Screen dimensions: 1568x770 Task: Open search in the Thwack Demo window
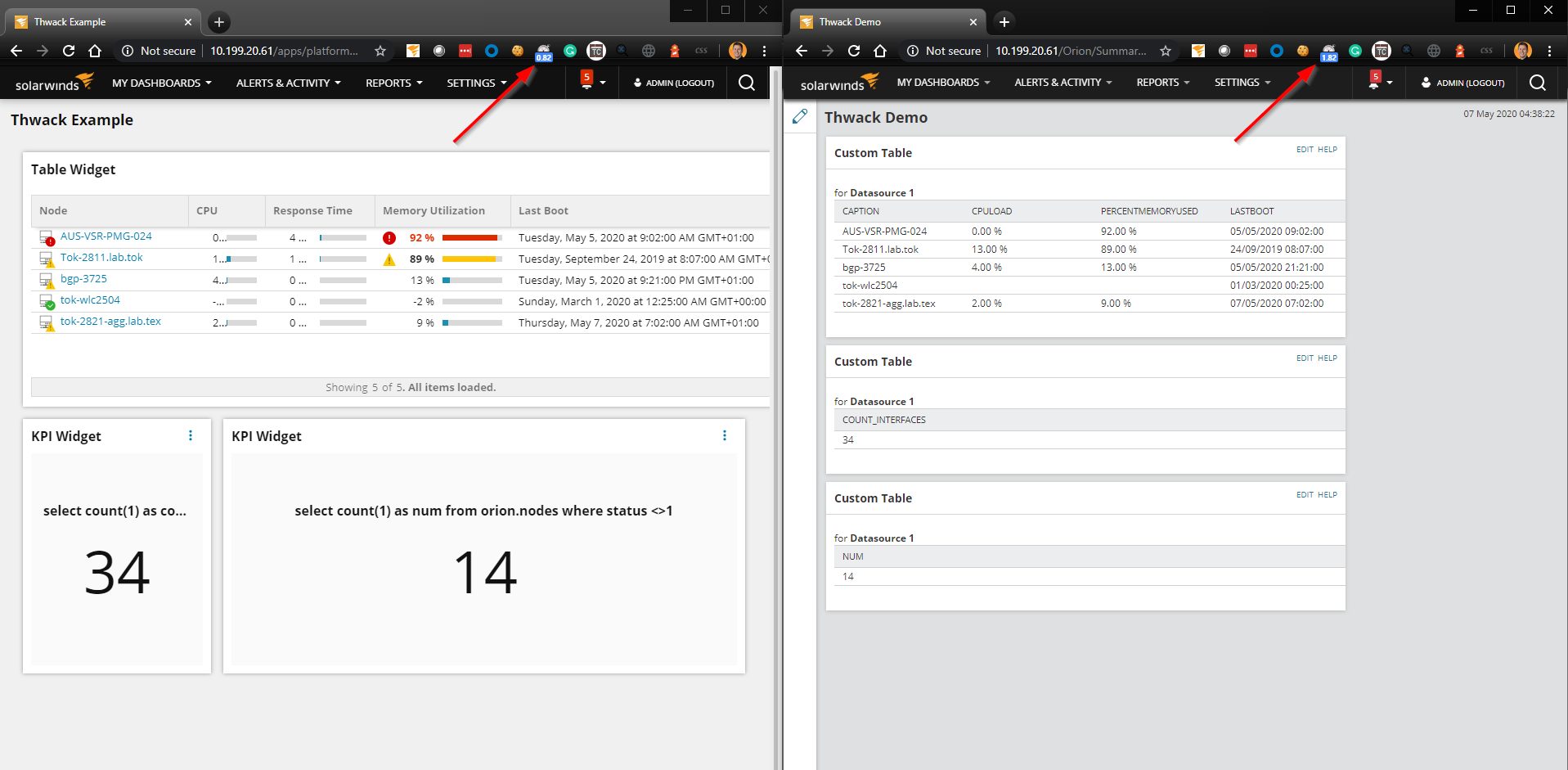pos(1538,83)
